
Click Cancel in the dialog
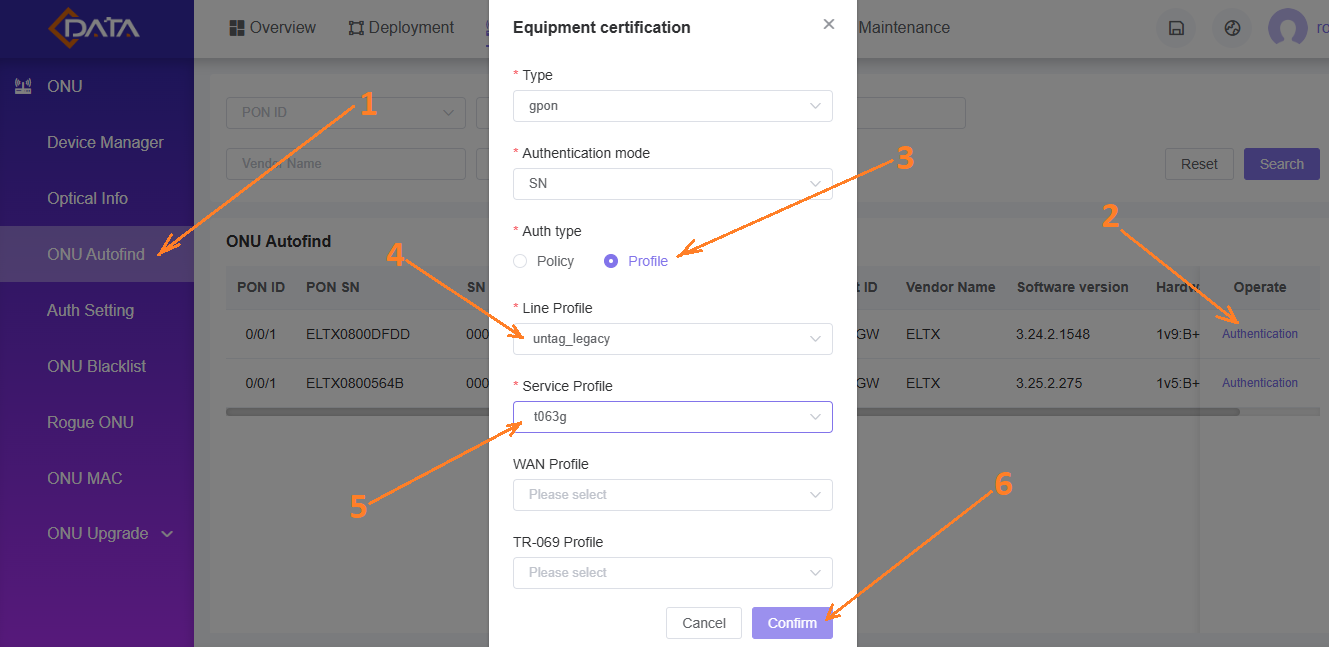704,623
